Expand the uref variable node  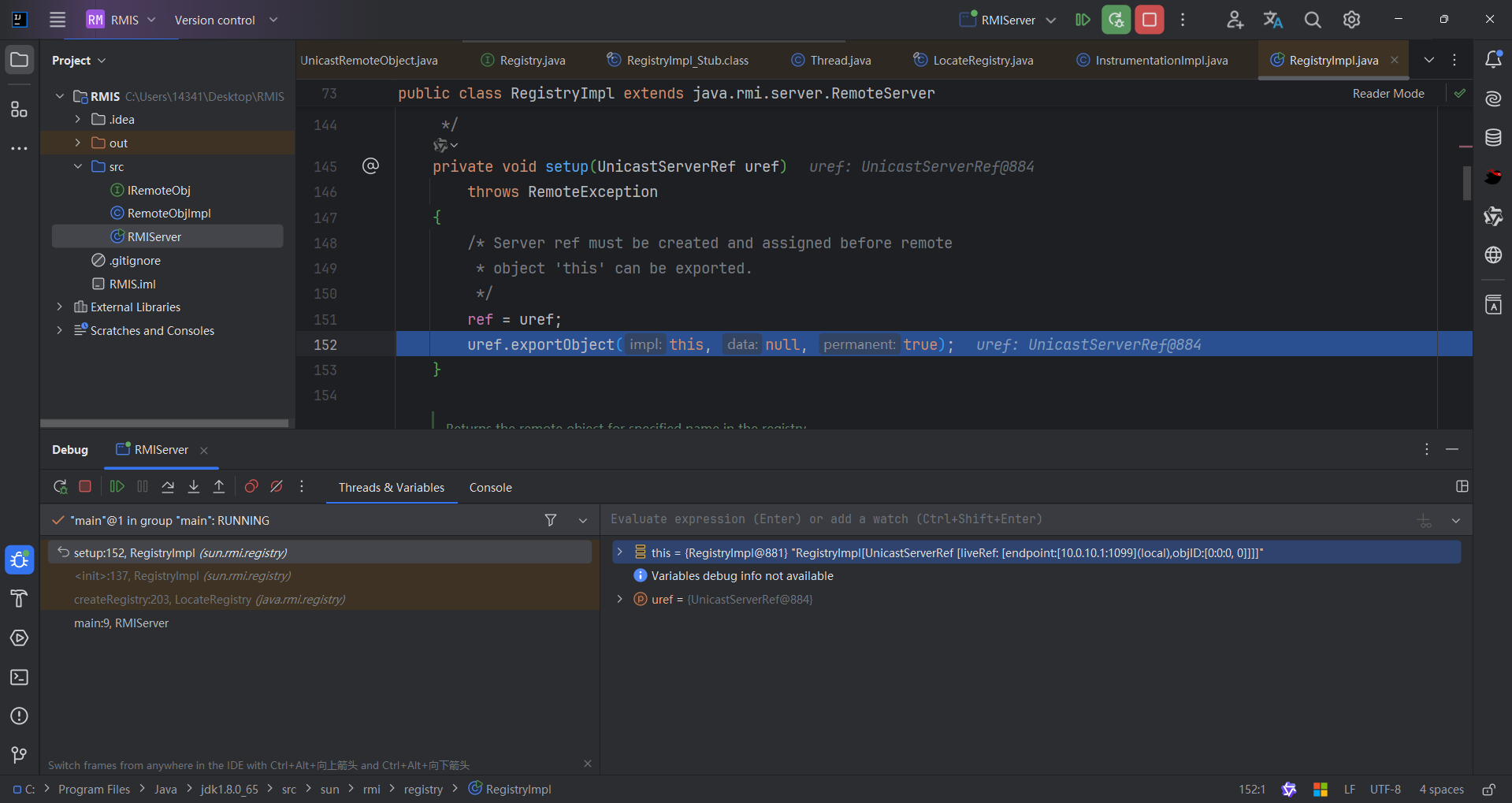pyautogui.click(x=620, y=599)
